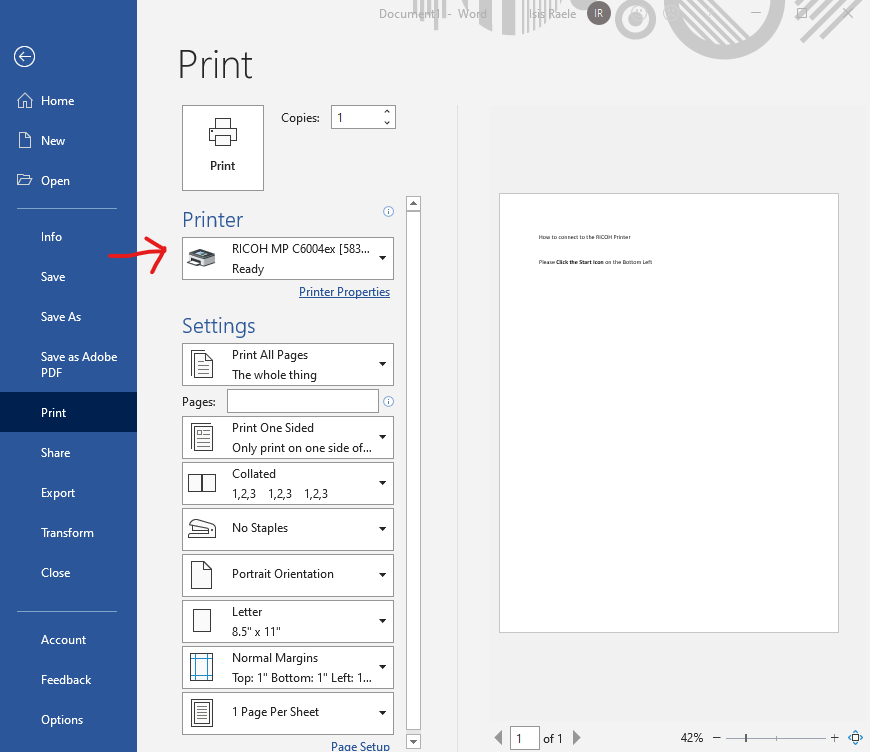The height and width of the screenshot is (752, 870).
Task: Expand the Portrait Orientation dropdown
Action: (x=288, y=576)
